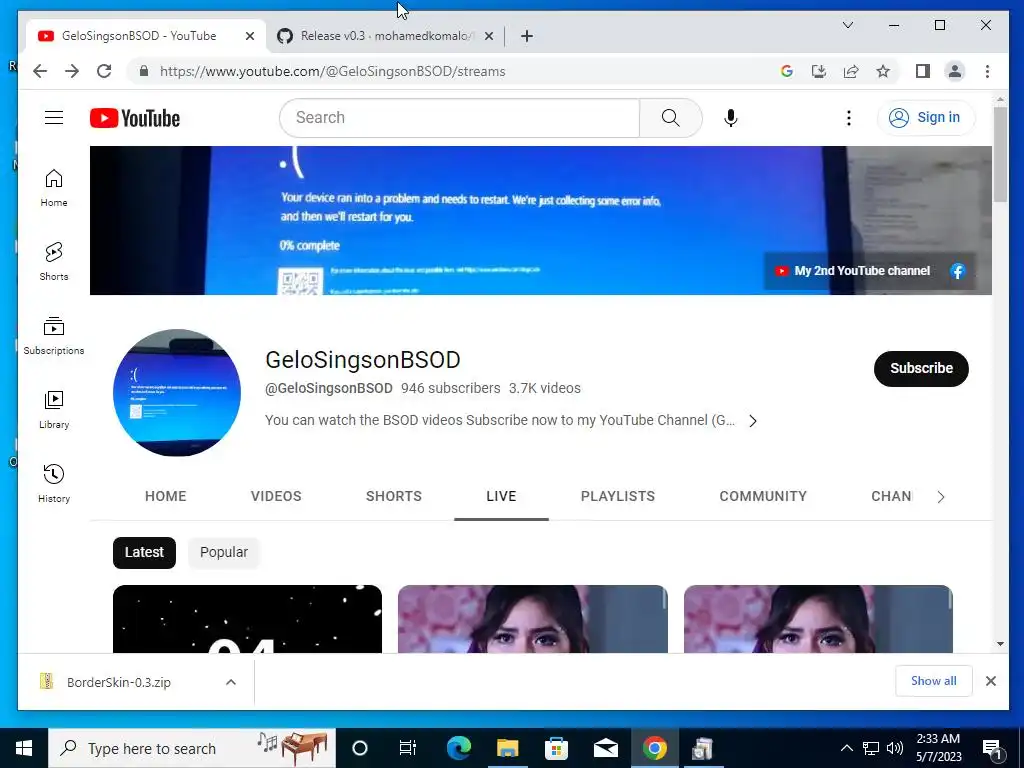Open the channel COMMUNITY tab
This screenshot has width=1024, height=768.
point(763,496)
